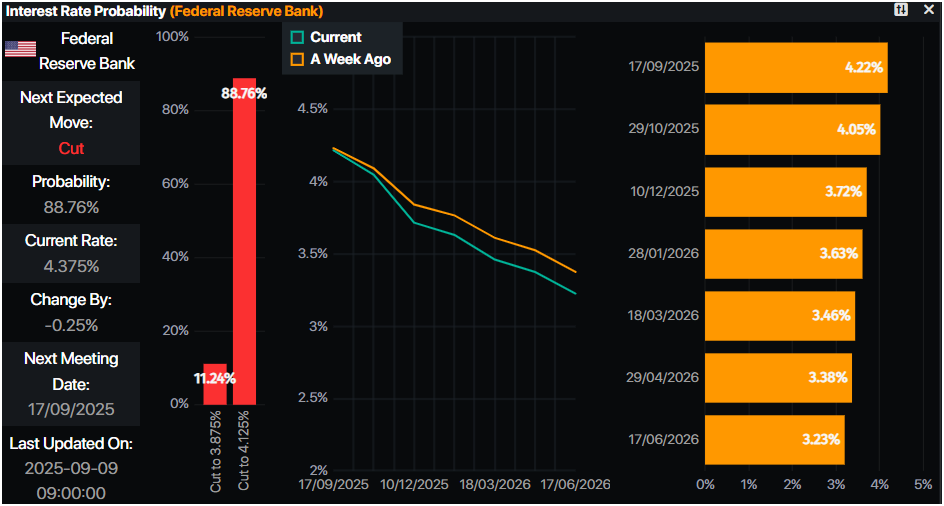Select the 28/01/2026 bar showing 3.63%
Viewport: 944px width, 506px height.
[x=783, y=253]
